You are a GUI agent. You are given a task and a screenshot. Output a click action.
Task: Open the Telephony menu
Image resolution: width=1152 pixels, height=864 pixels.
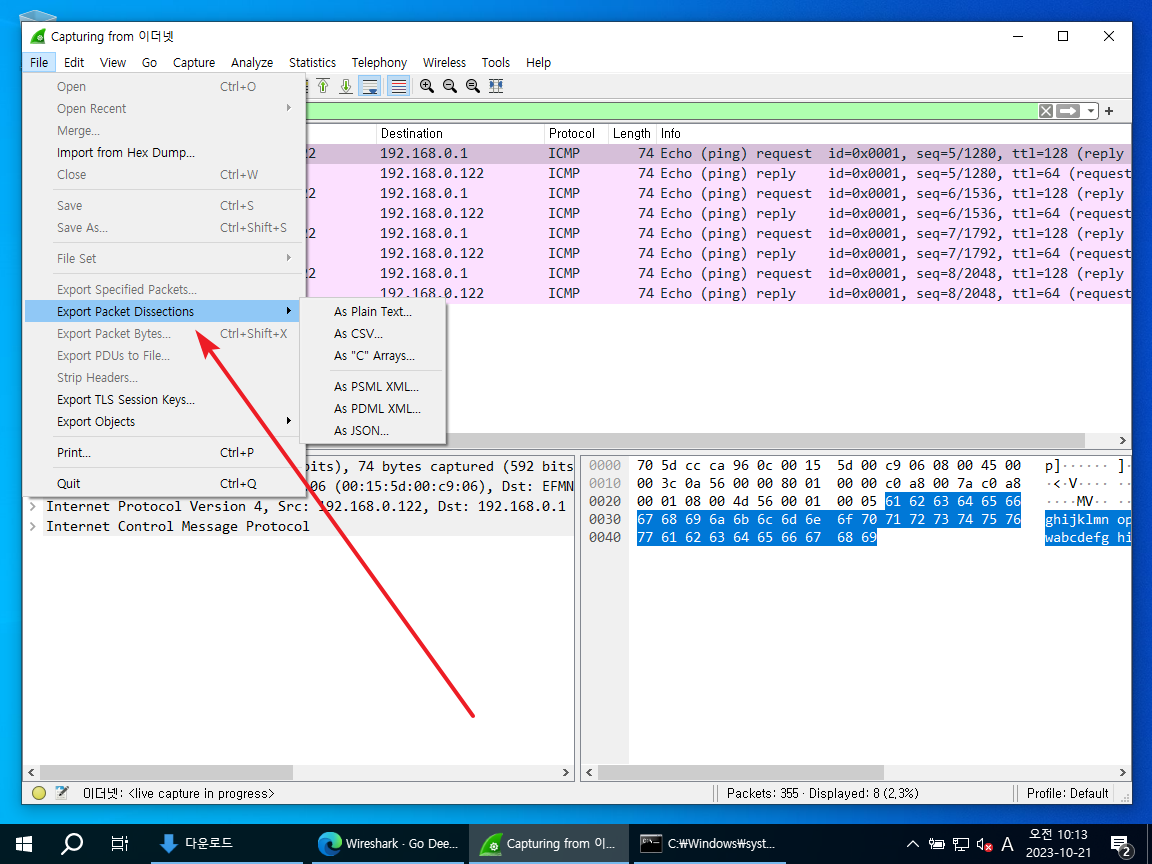379,62
